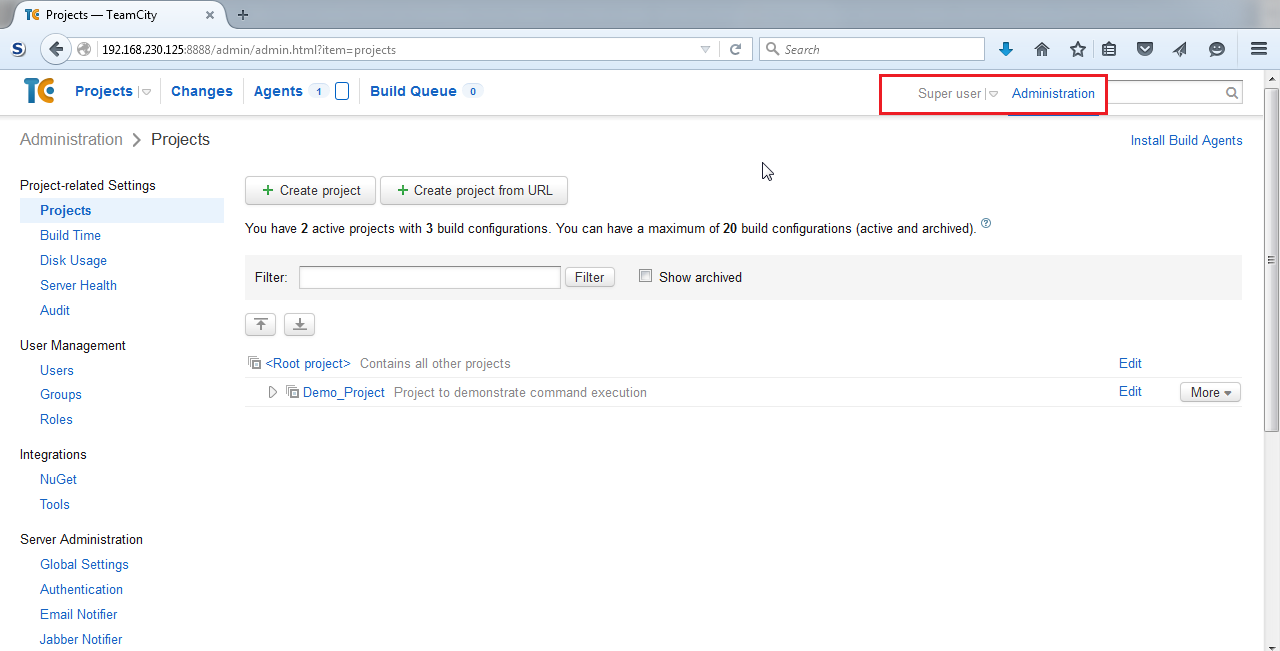The image size is (1280, 651).
Task: Go to browser home page icon
Action: [x=1042, y=49]
